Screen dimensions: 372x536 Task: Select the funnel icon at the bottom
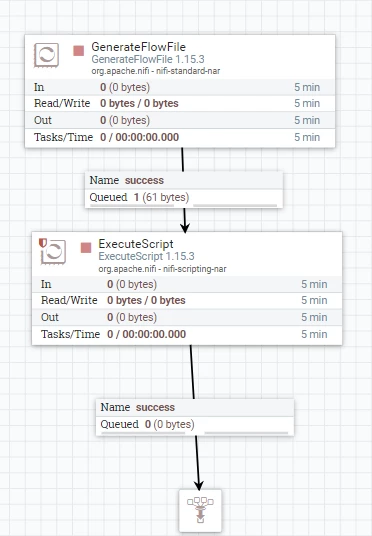(x=200, y=510)
